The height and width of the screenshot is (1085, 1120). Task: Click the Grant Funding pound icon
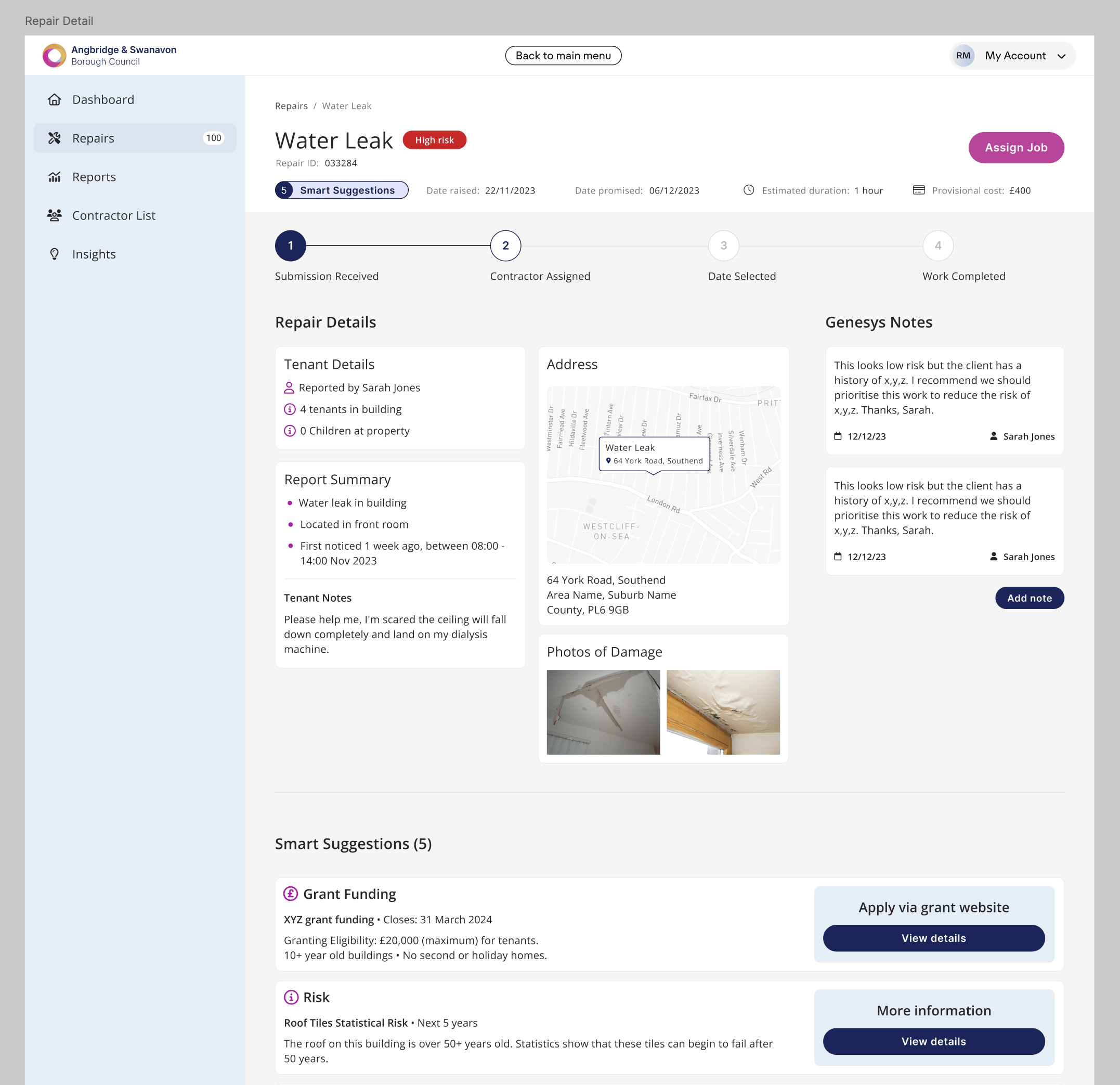tap(291, 894)
